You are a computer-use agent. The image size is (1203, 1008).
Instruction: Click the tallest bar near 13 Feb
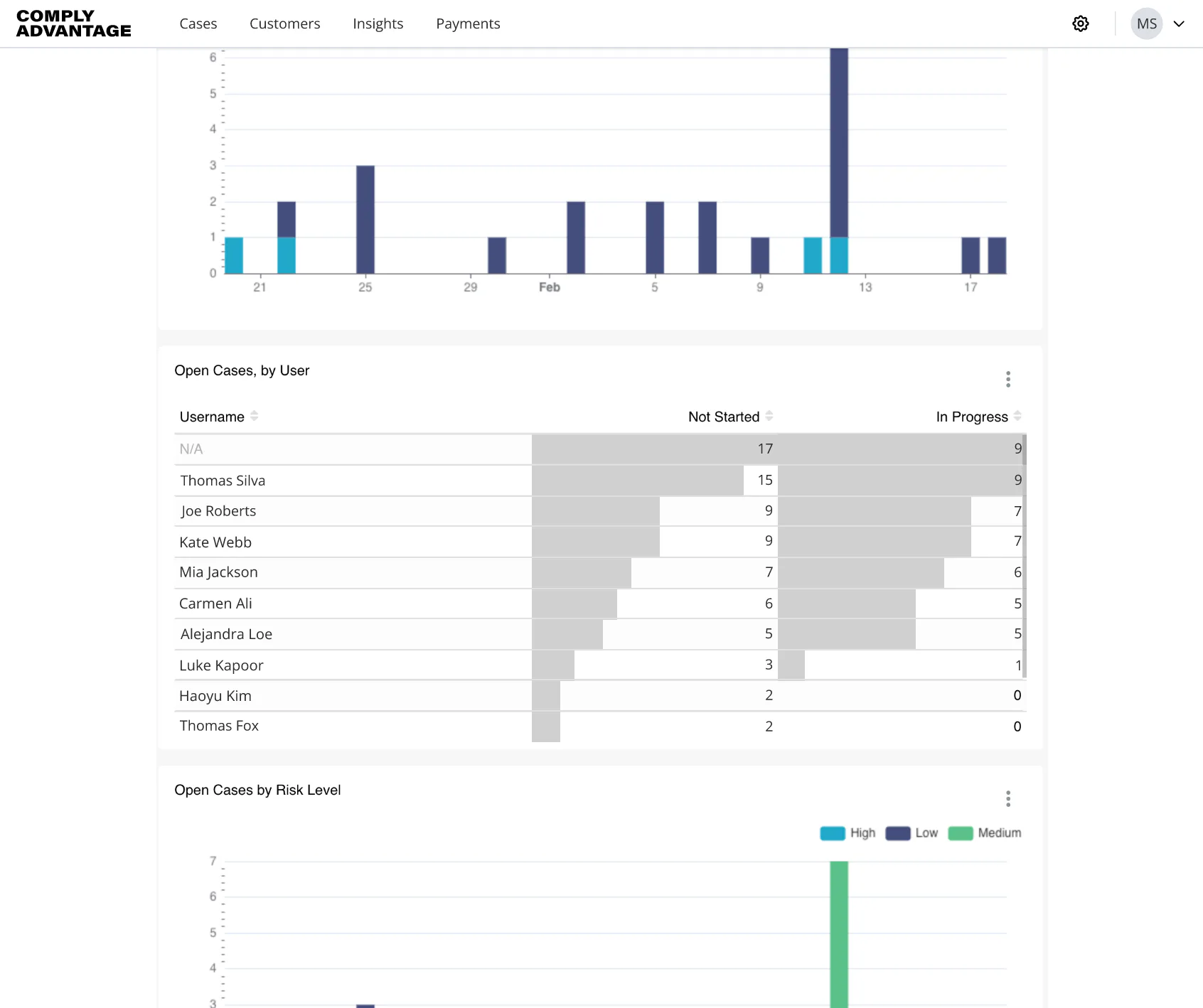(839, 142)
